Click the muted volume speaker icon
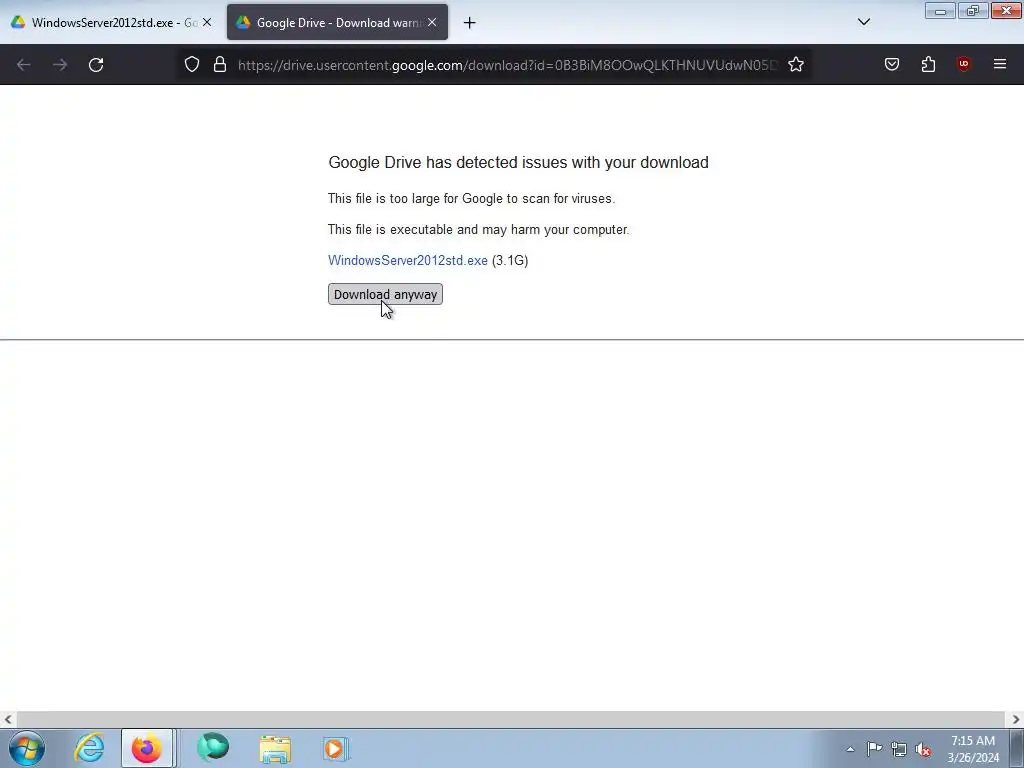Viewport: 1024px width, 768px height. [x=923, y=749]
